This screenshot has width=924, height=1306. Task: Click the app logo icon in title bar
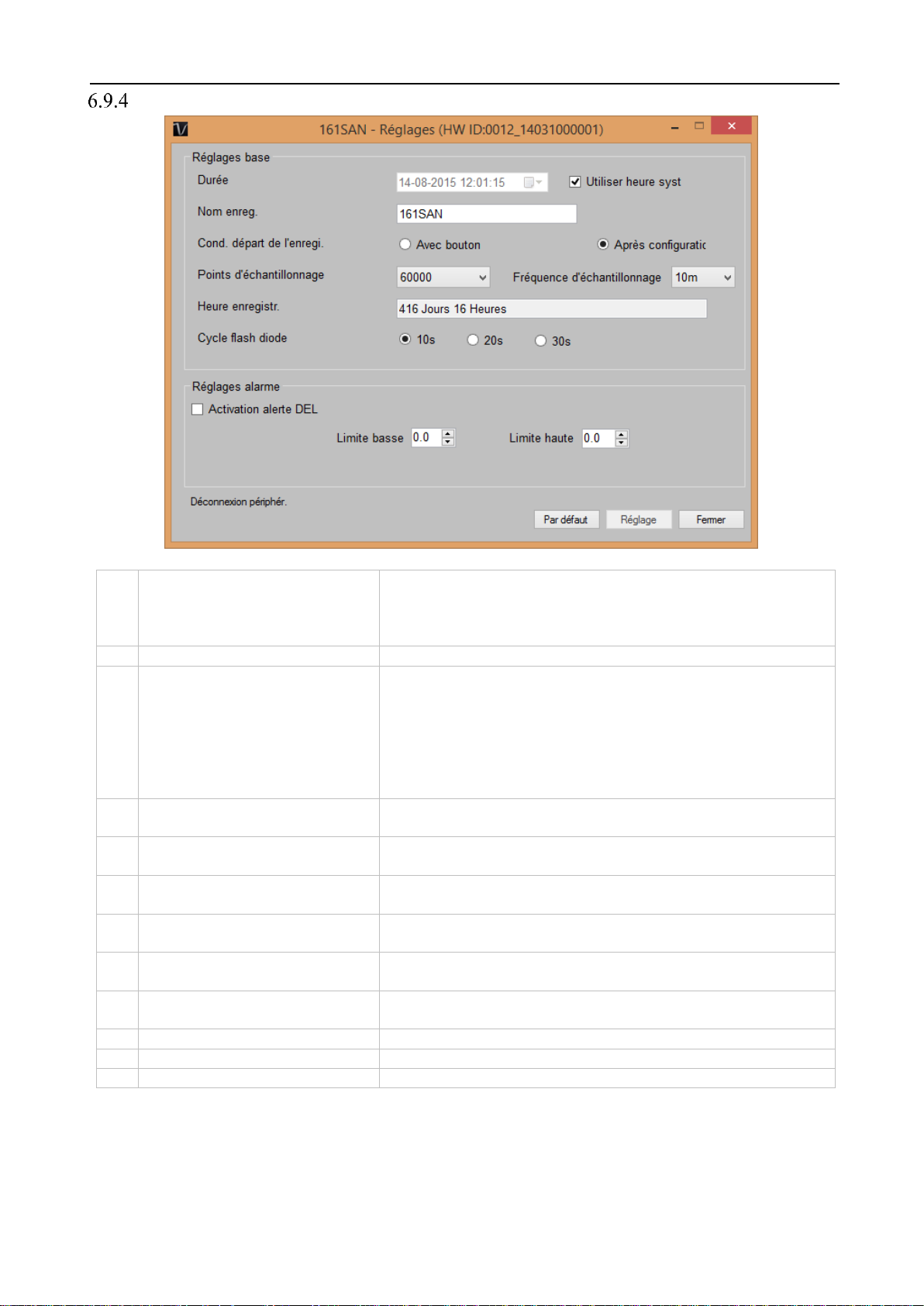[181, 129]
